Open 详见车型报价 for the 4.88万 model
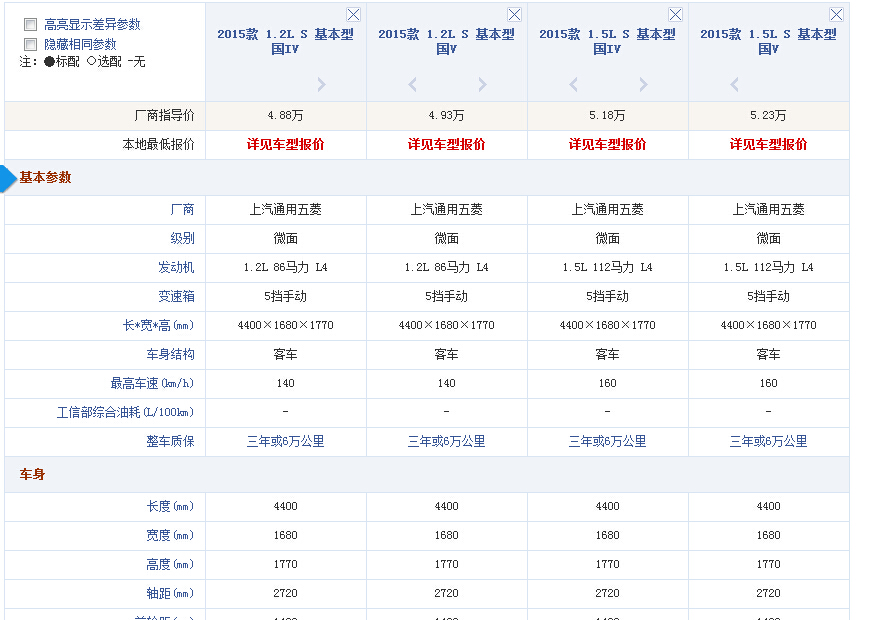This screenshot has height=620, width=871. 285,144
